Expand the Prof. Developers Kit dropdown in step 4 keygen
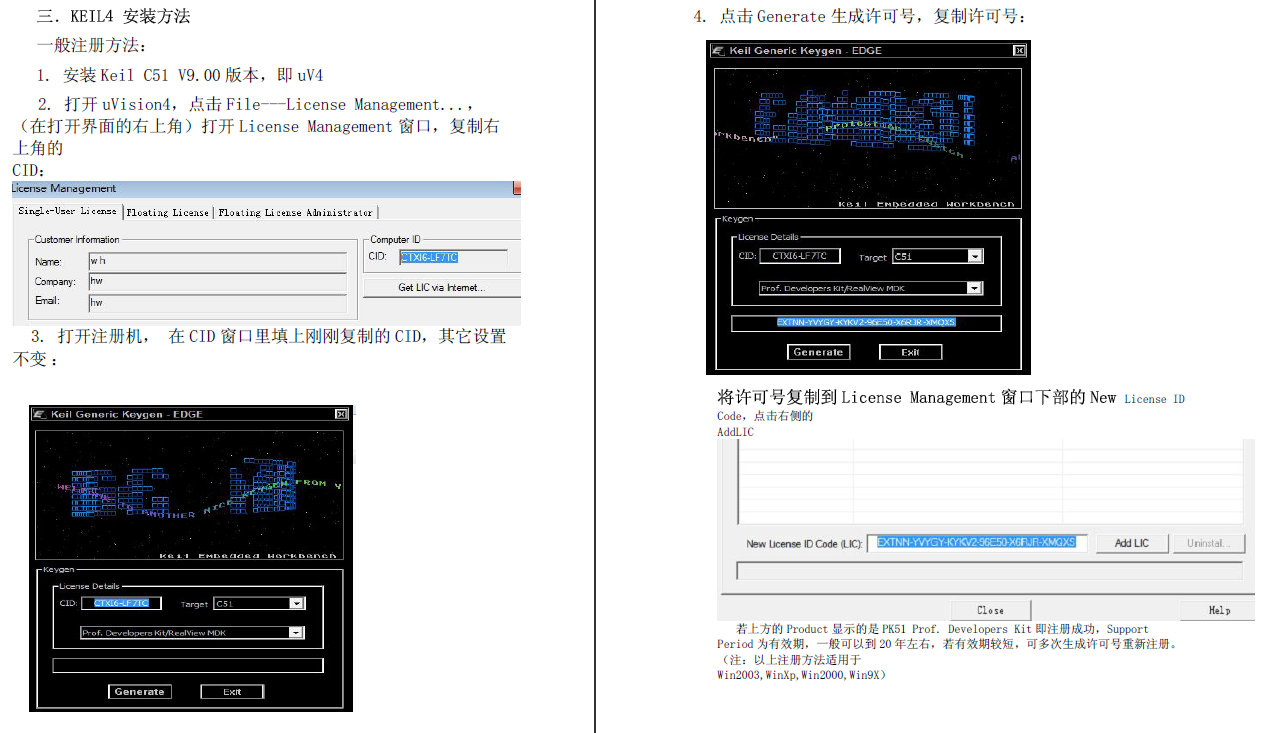 (x=975, y=288)
